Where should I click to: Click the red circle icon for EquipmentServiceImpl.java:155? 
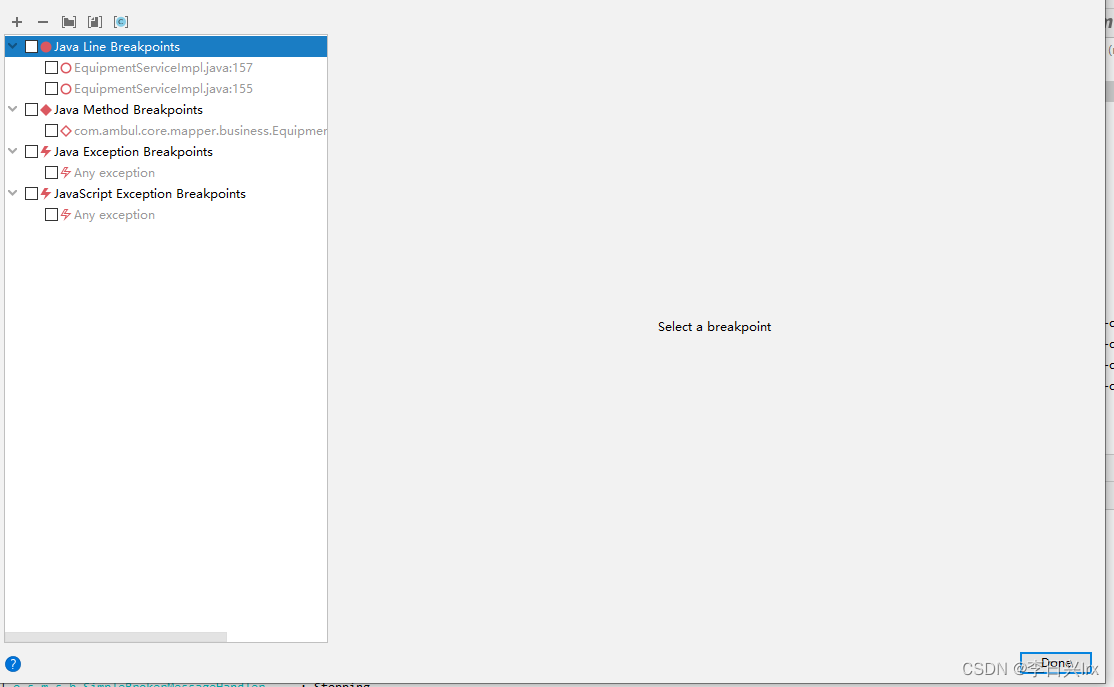[x=66, y=89]
